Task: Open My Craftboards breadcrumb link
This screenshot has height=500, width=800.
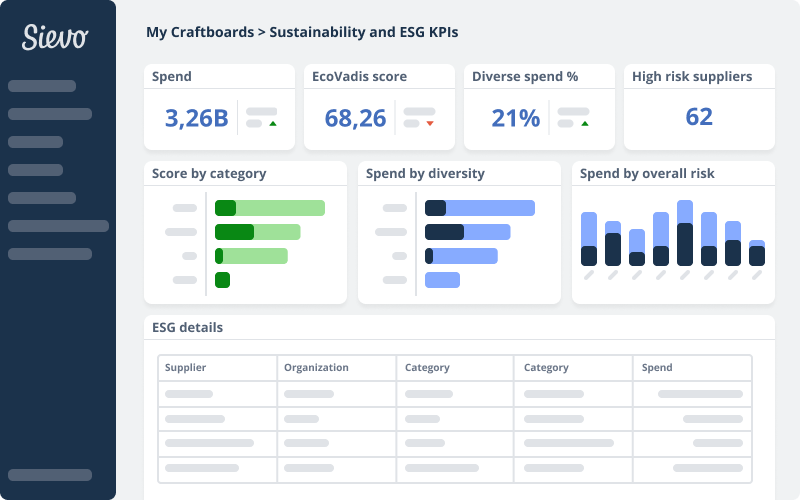Action: coord(198,32)
